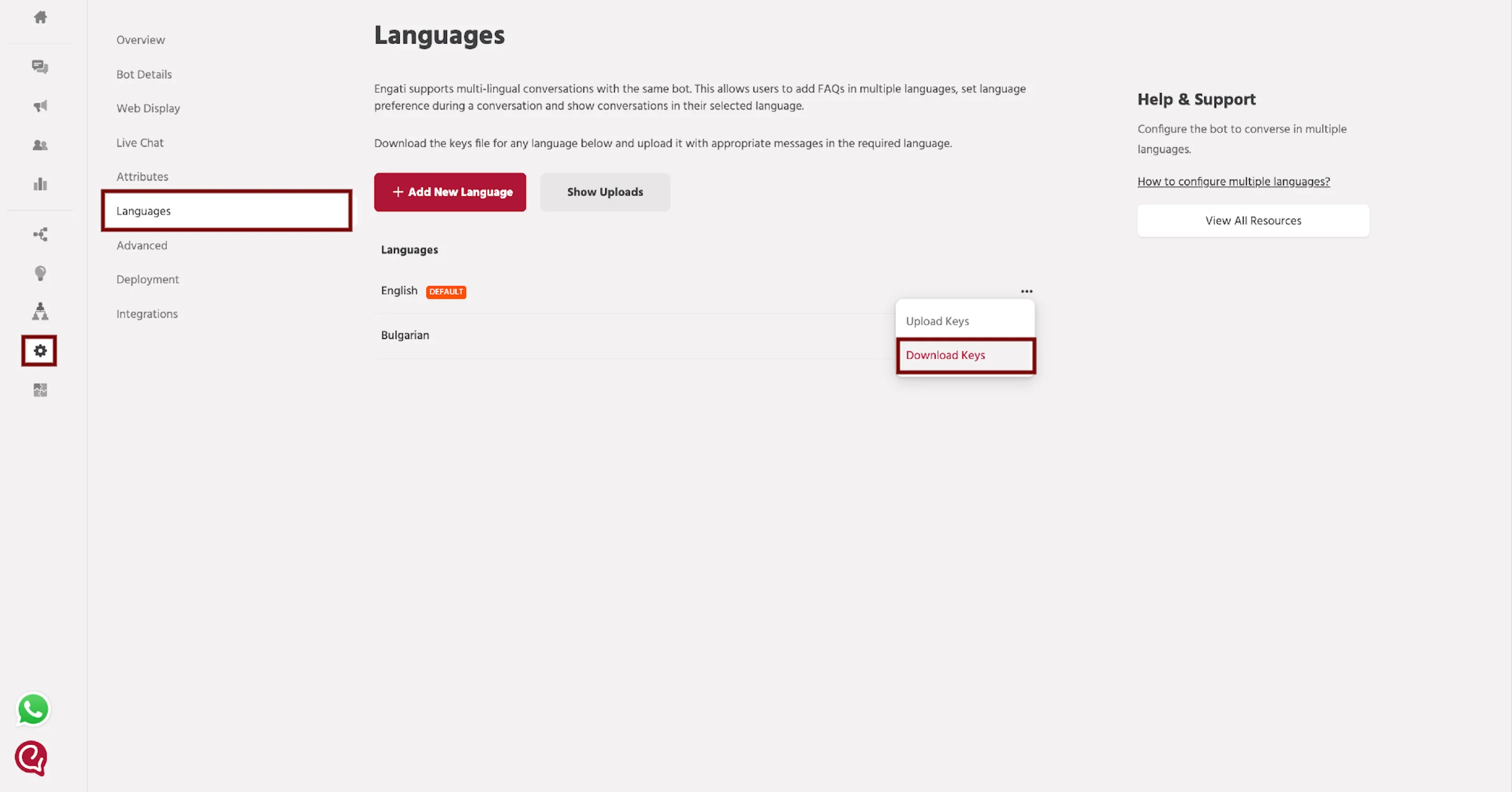1512x792 pixels.
Task: Select Bot Details in settings menu
Action: click(144, 75)
